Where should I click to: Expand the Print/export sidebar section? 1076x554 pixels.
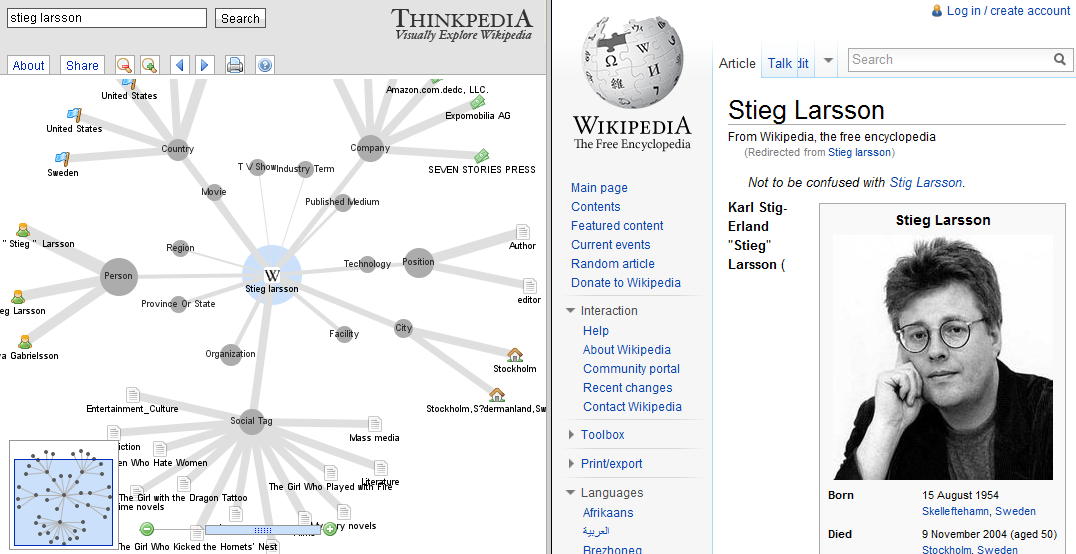[x=571, y=463]
